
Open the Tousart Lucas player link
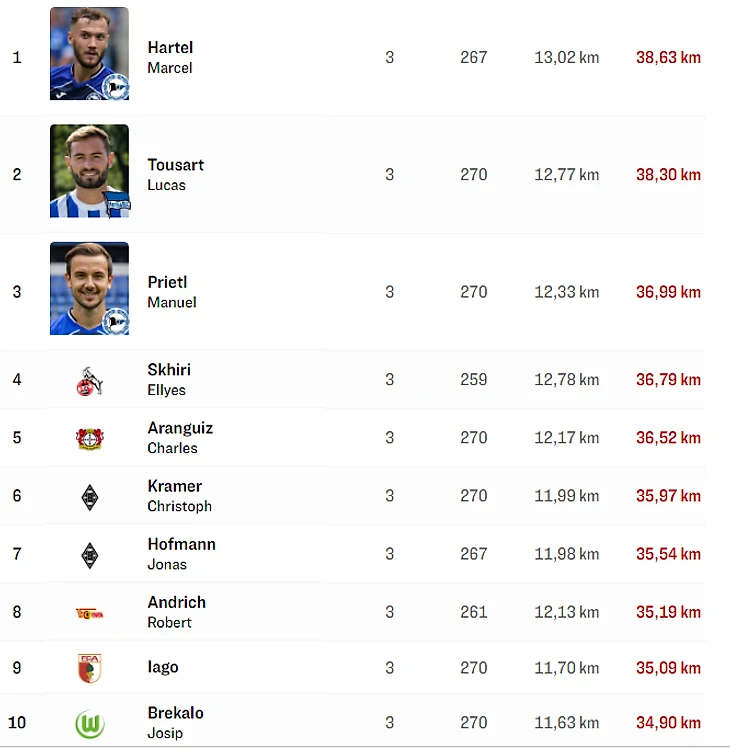(x=175, y=174)
